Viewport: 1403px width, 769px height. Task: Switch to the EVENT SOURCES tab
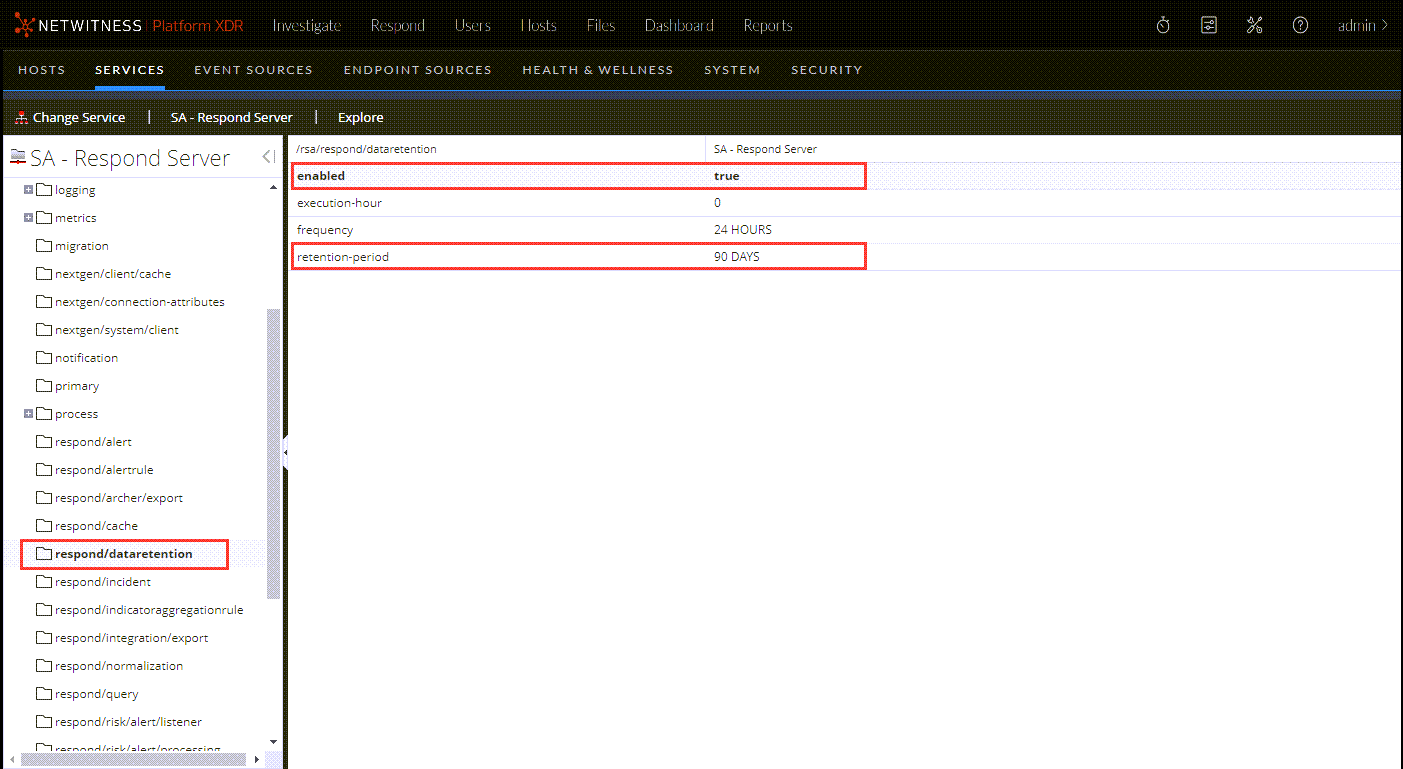[254, 70]
